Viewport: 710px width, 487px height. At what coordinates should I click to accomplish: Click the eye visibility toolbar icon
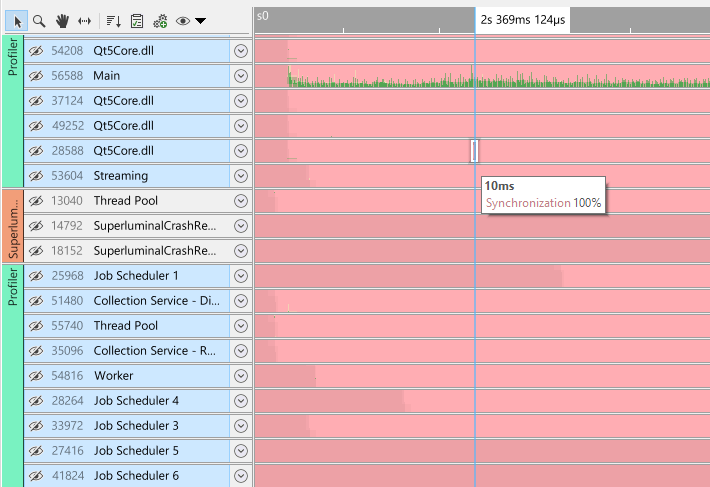tap(182, 20)
